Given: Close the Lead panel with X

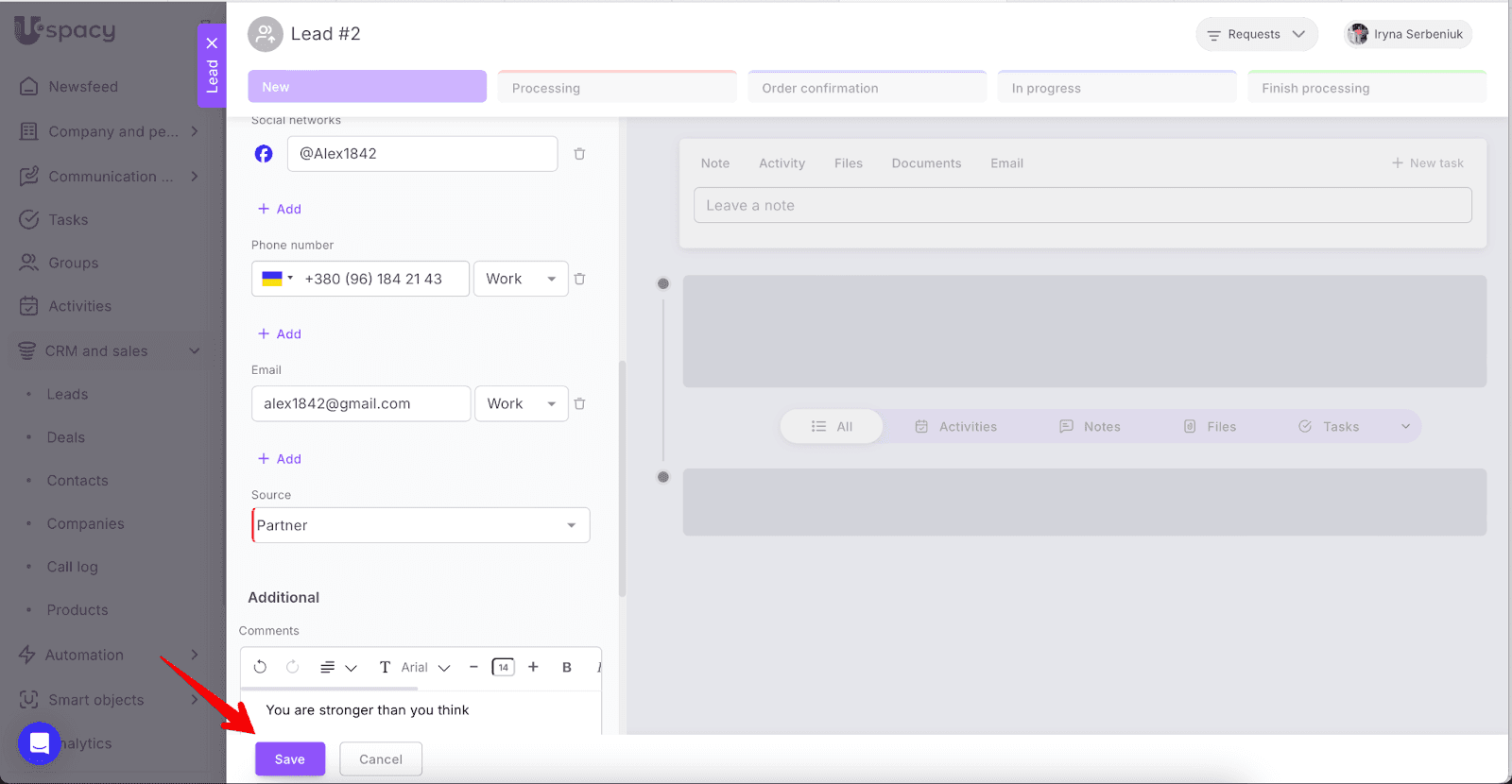Looking at the screenshot, I should [x=212, y=43].
